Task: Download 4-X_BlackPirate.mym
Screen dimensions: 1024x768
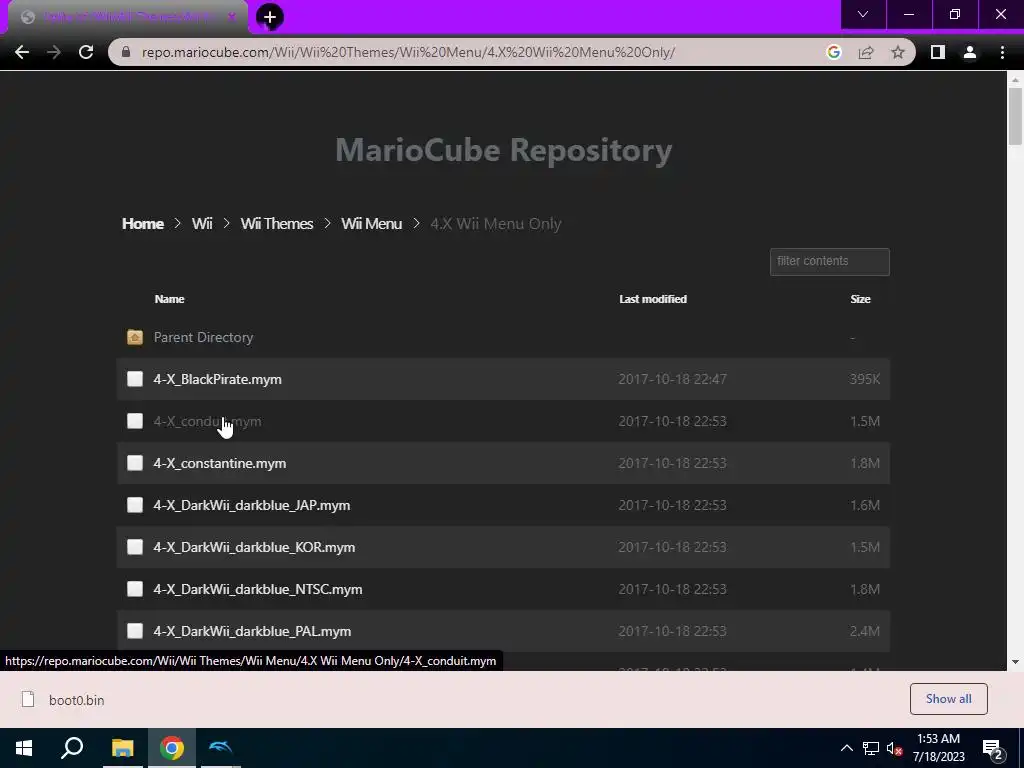Action: [217, 379]
